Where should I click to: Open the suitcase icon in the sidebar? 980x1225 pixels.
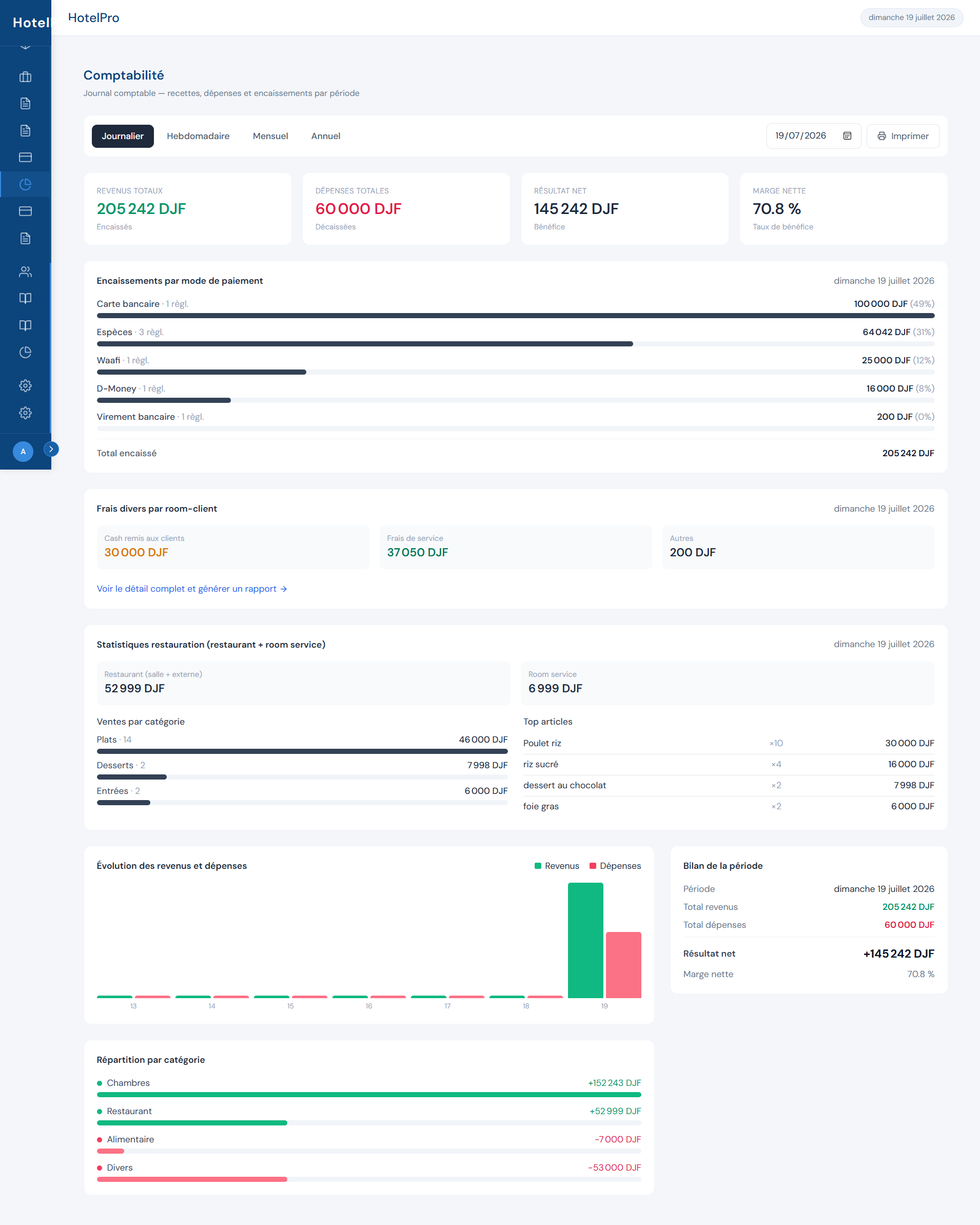[25, 76]
